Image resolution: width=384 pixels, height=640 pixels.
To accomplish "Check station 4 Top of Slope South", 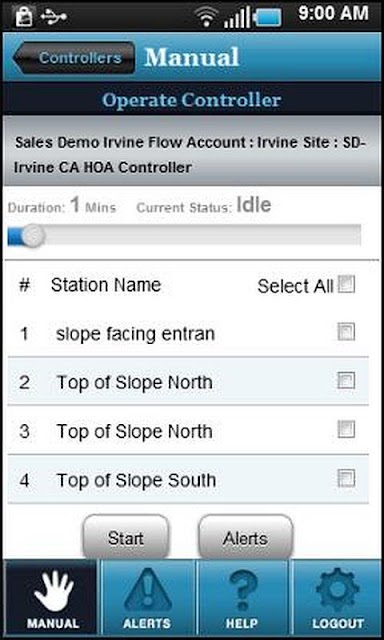I will [x=346, y=478].
